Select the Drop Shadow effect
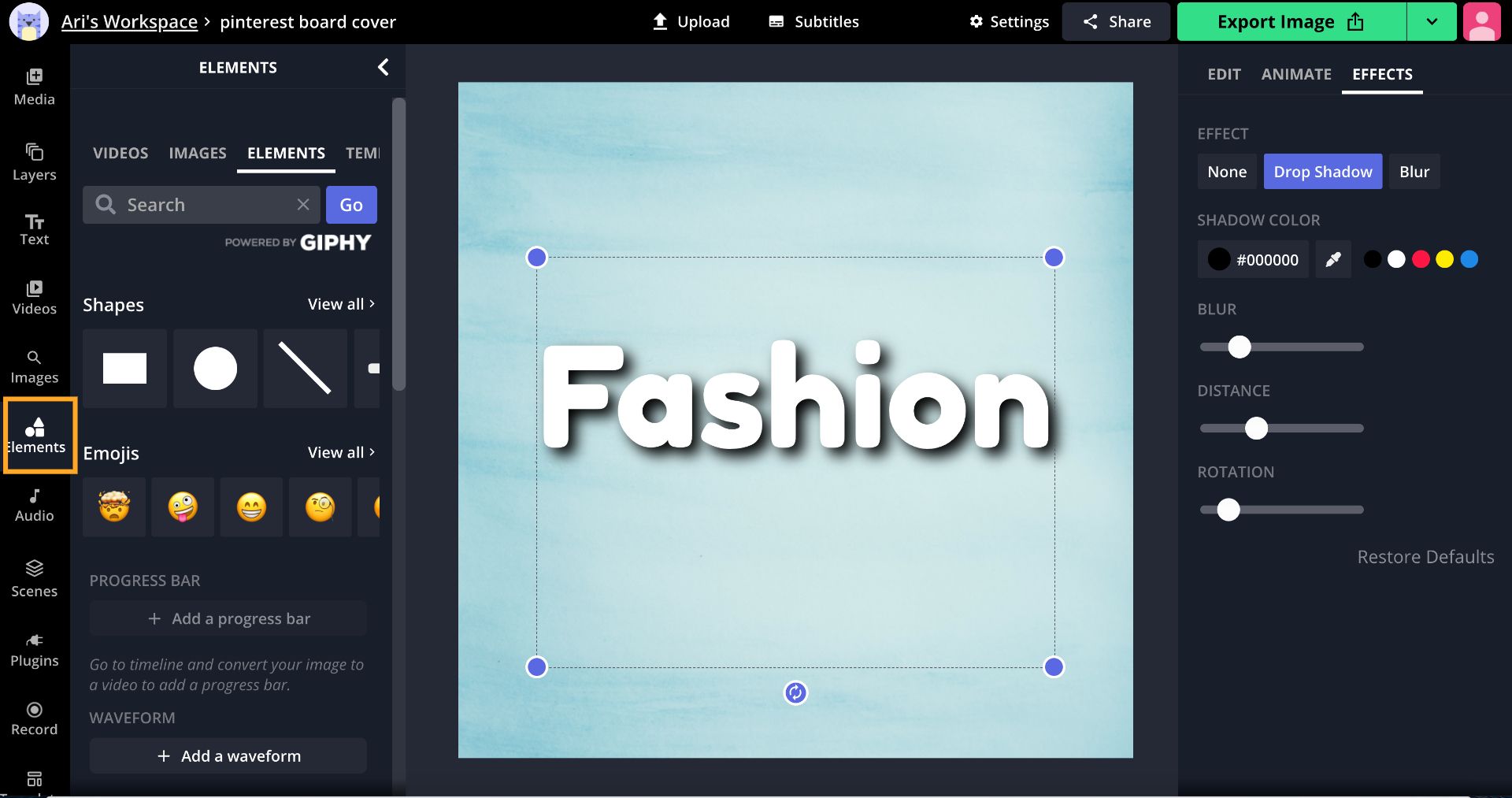The height and width of the screenshot is (798, 1512). tap(1322, 172)
